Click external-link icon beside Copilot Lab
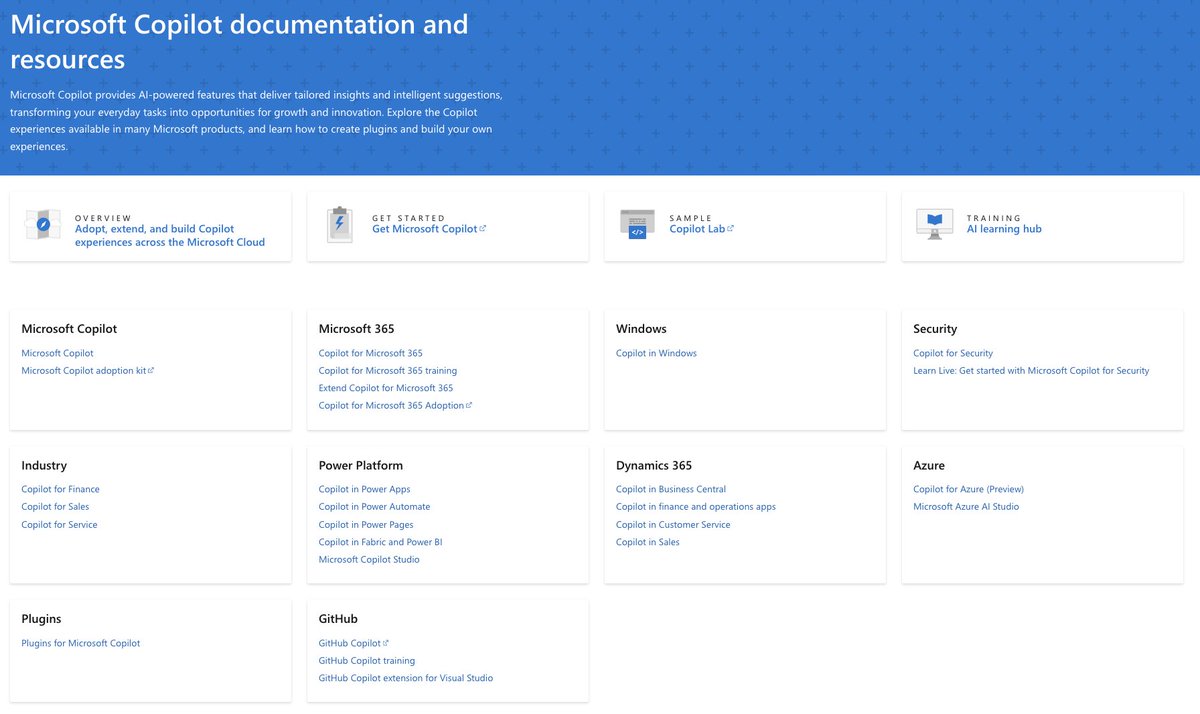1200x714 pixels. pyautogui.click(x=731, y=228)
